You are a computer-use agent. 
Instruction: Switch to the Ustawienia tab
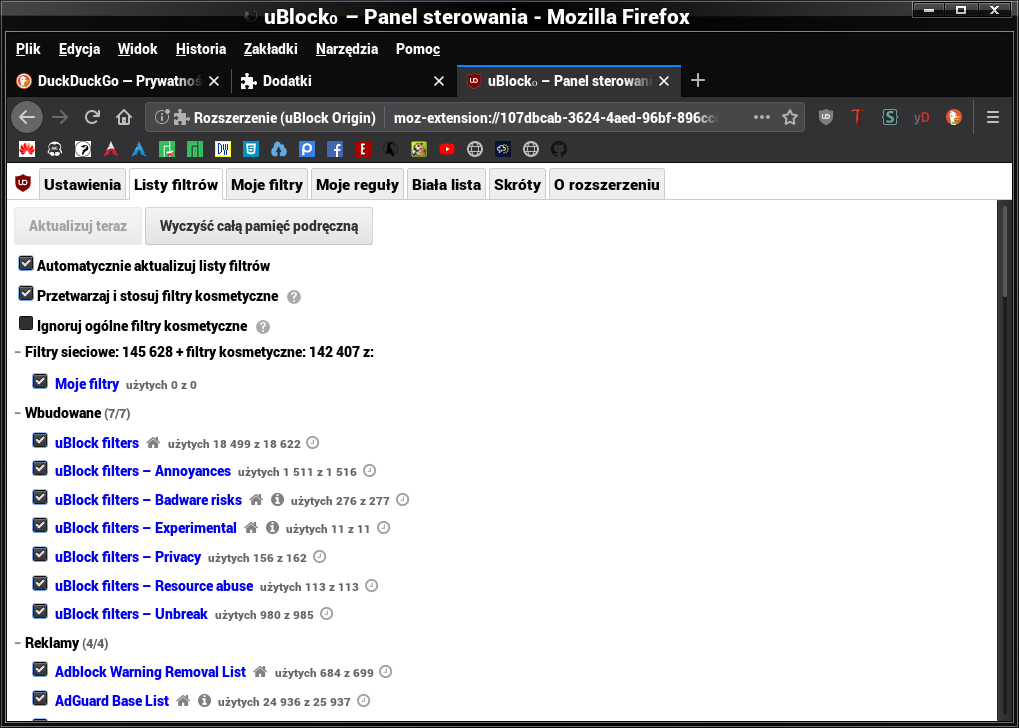click(83, 185)
